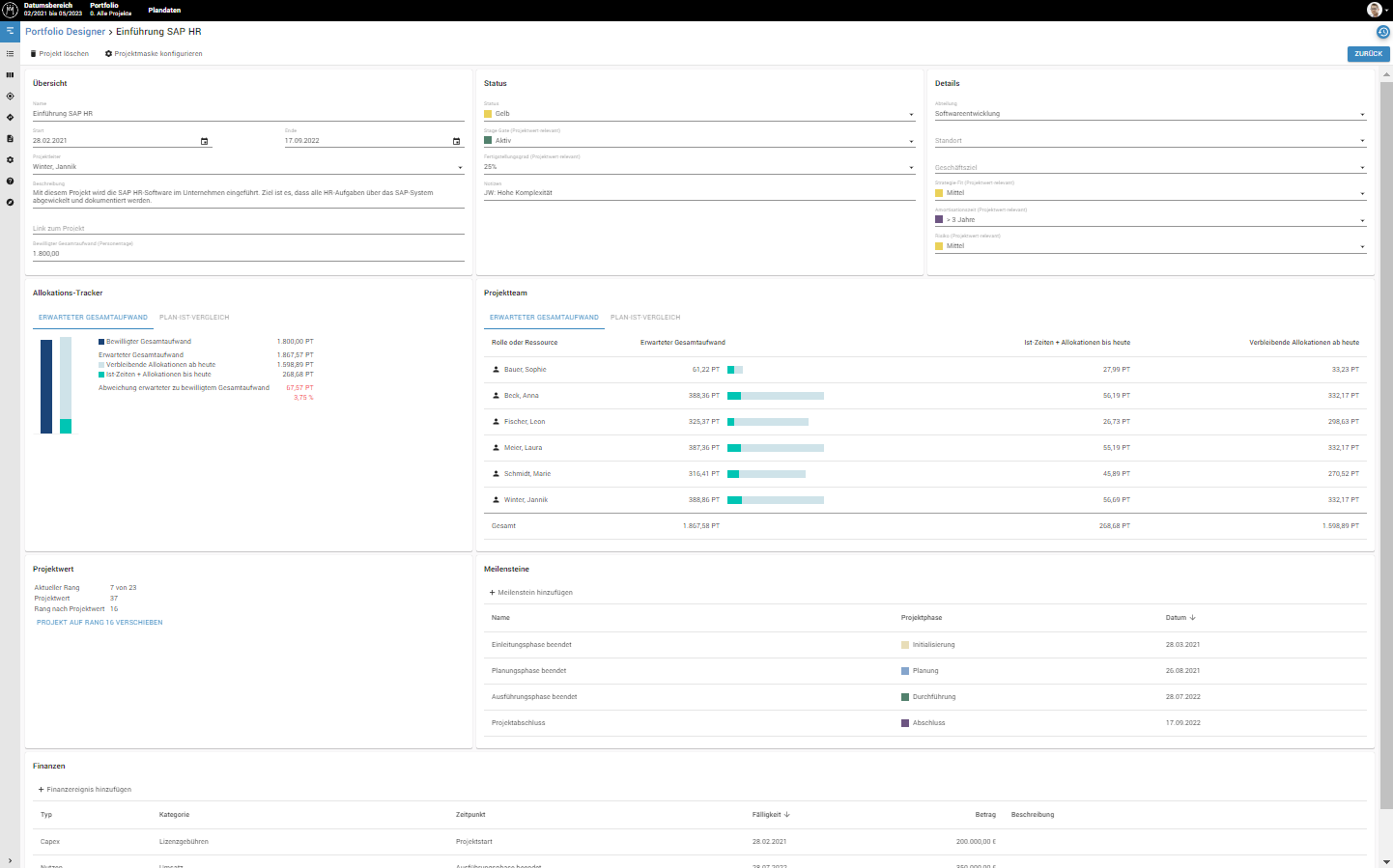1393x868 pixels.
Task: Click the person icon beside Bauer, Sophie
Action: (x=496, y=370)
